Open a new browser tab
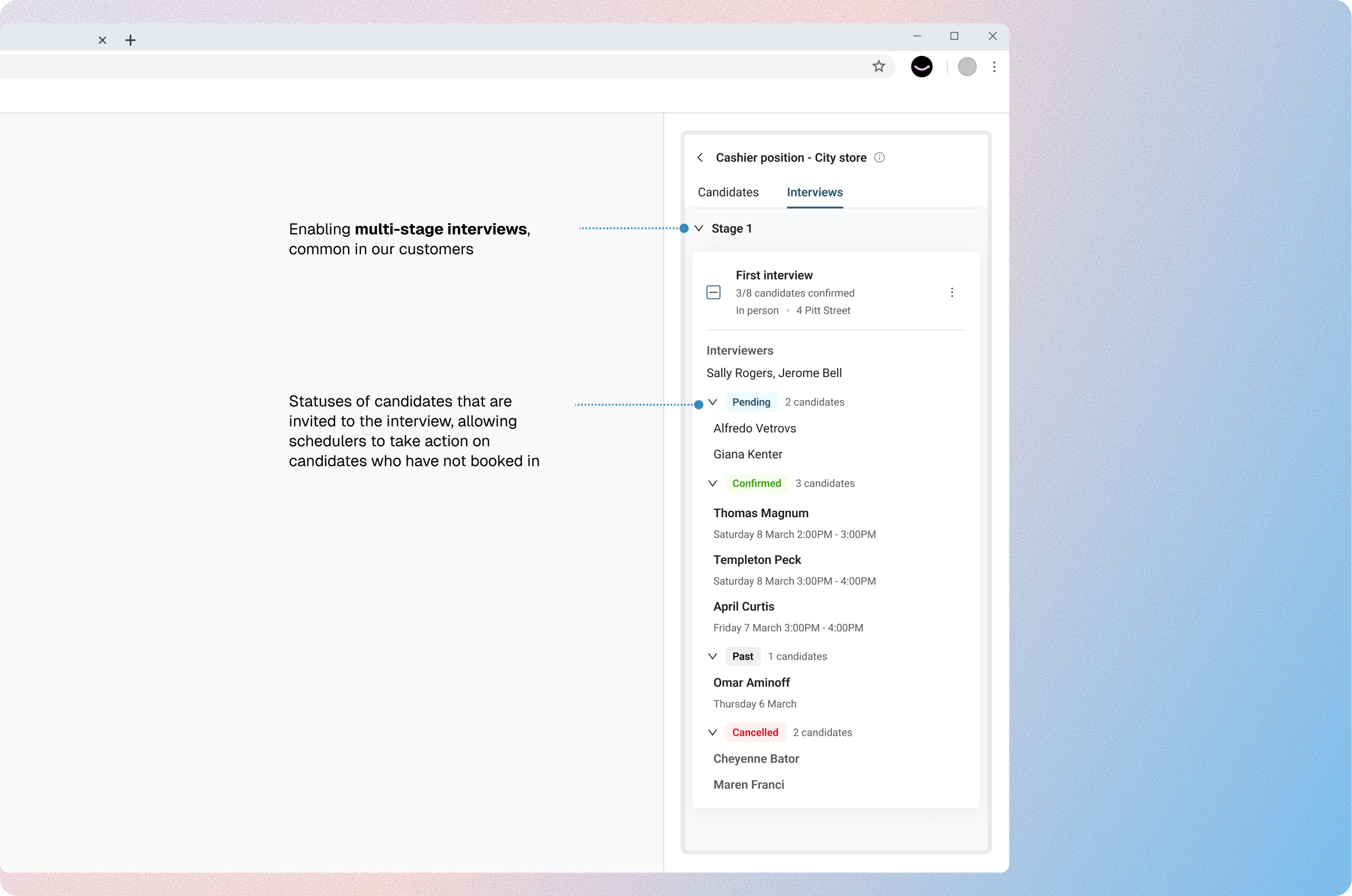Screen dimensions: 1352x896 [130, 40]
